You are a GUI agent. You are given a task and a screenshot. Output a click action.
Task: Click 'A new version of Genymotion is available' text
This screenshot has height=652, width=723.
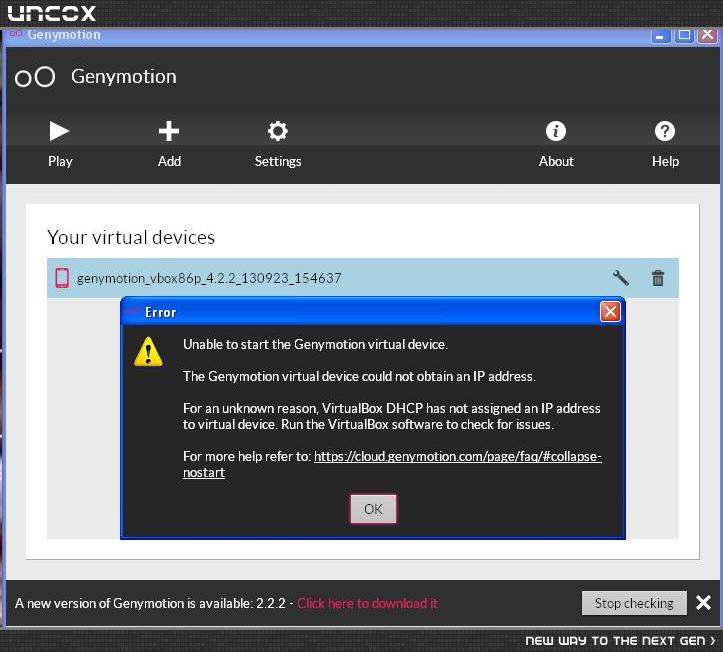150,603
